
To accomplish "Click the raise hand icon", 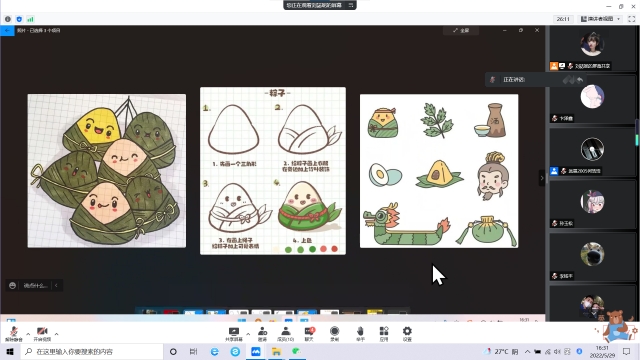I will (360, 334).
